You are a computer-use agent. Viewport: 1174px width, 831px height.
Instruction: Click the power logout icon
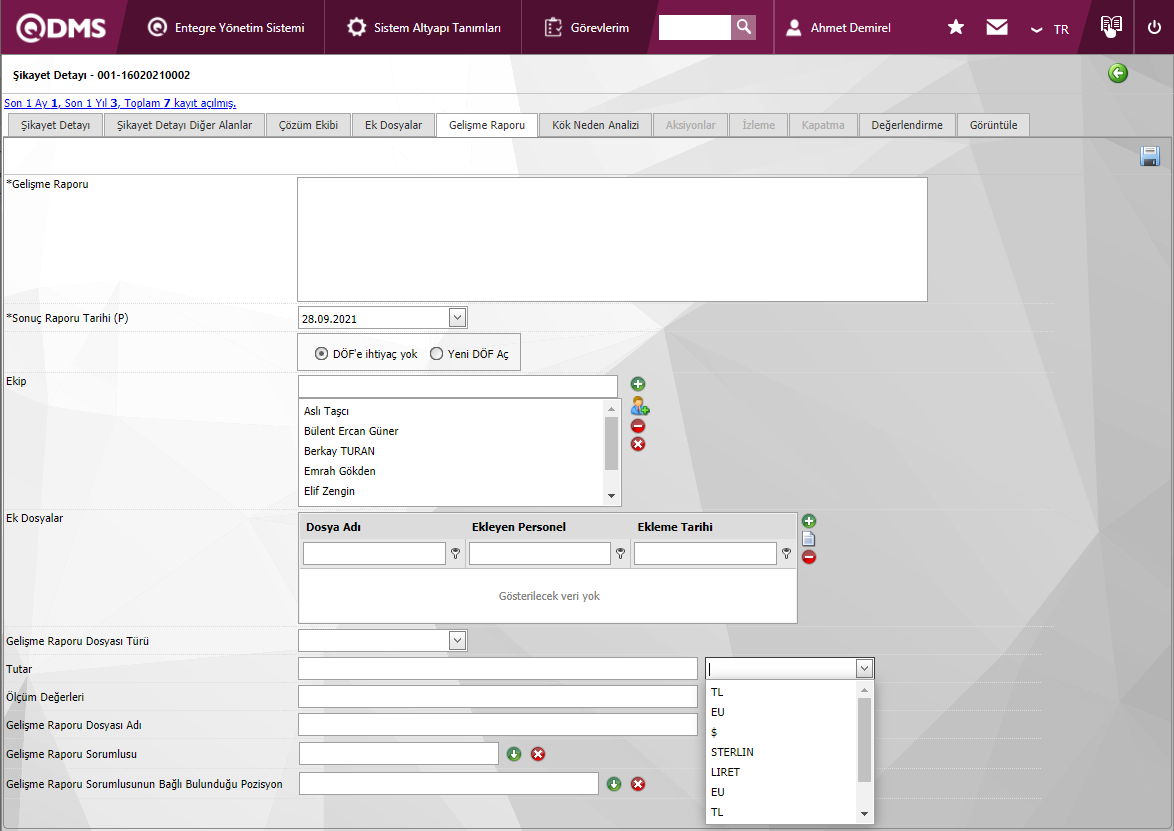coord(1154,27)
